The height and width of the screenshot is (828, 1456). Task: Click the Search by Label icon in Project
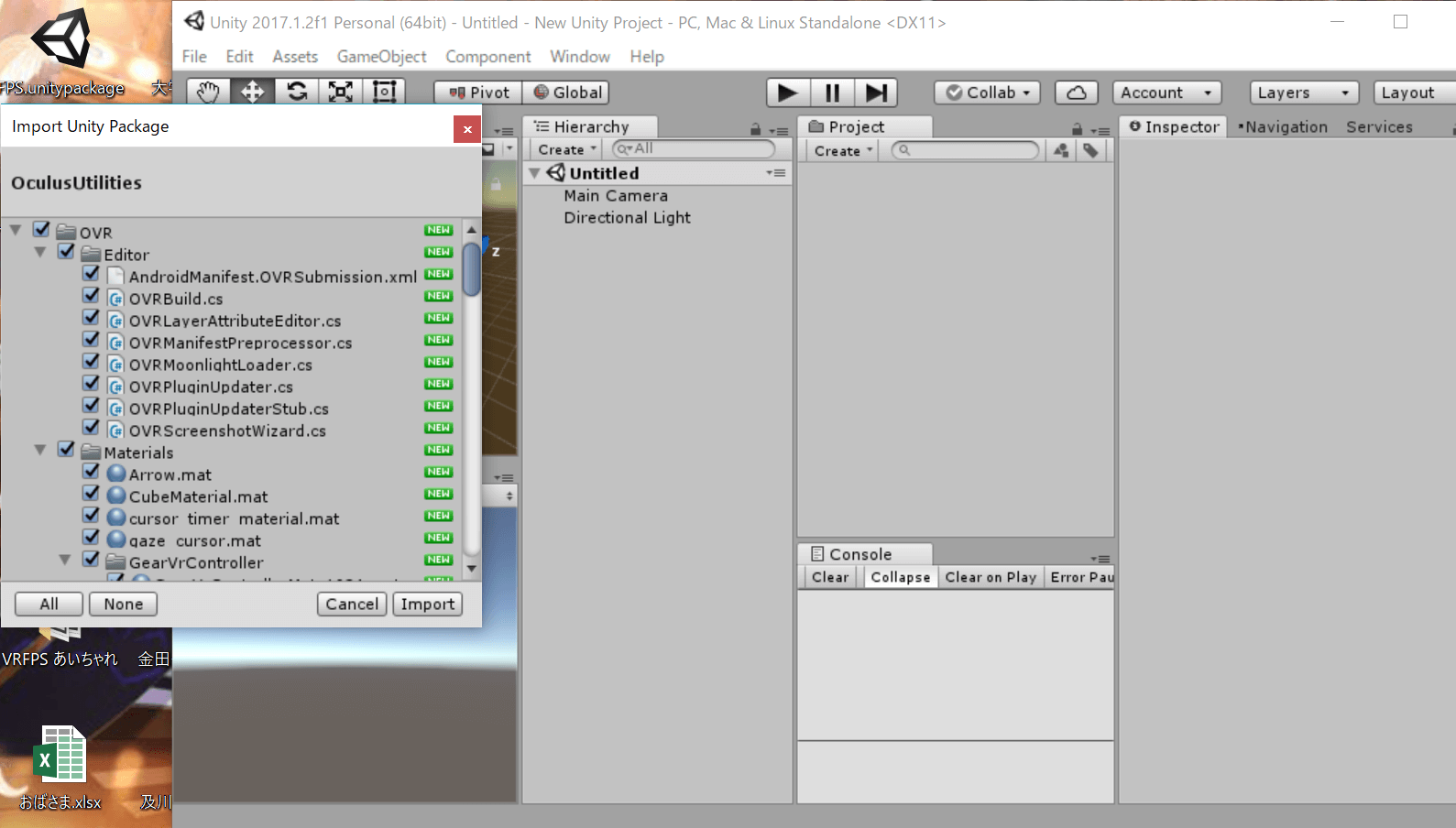tap(1090, 150)
